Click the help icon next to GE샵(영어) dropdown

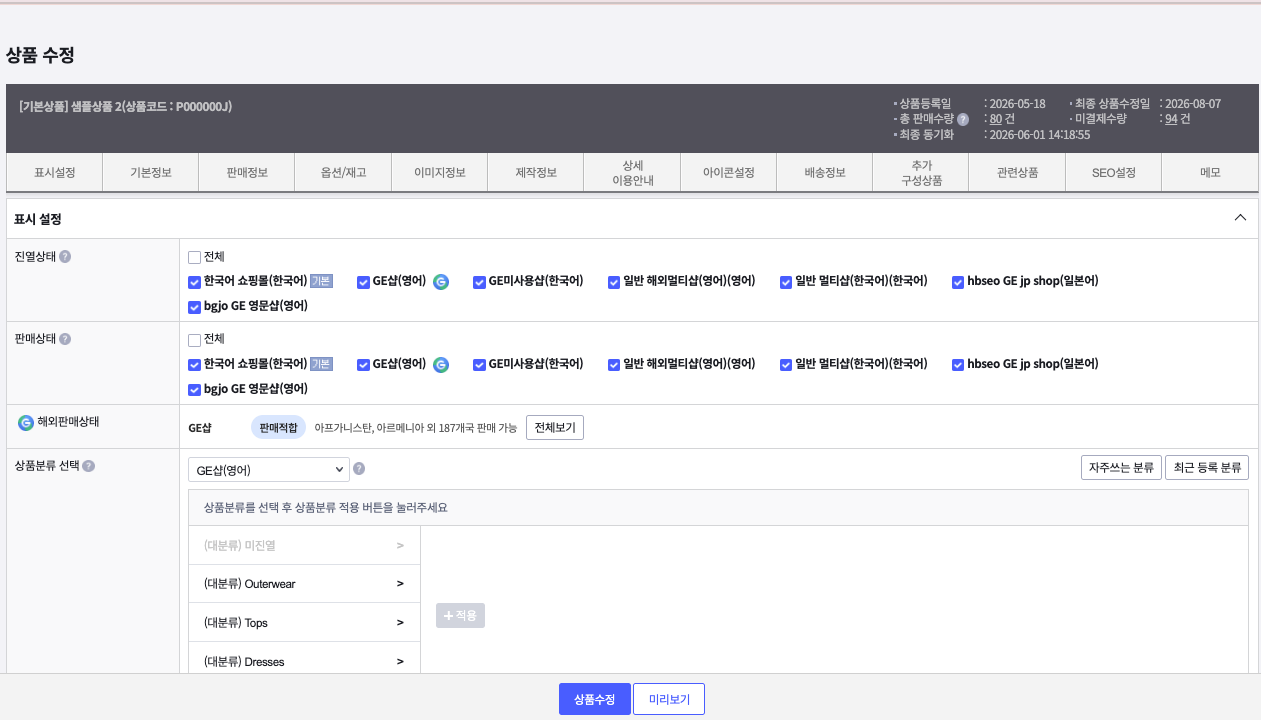click(359, 468)
